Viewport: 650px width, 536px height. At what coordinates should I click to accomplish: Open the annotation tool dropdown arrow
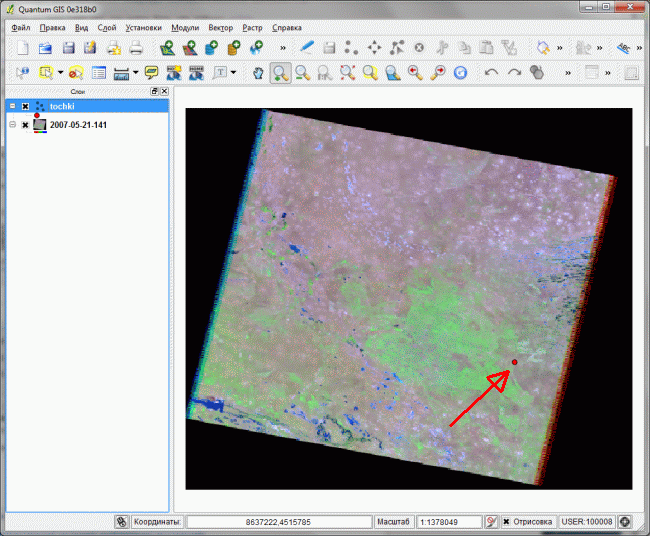click(233, 73)
